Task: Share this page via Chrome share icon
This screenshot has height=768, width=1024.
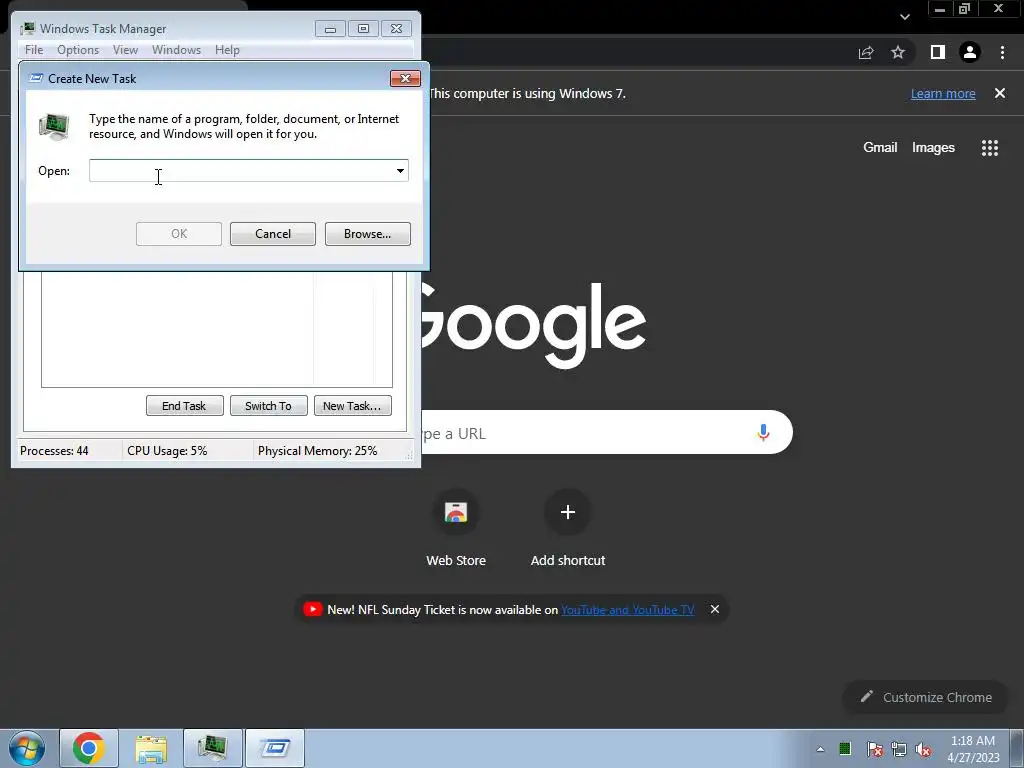Action: [x=866, y=53]
